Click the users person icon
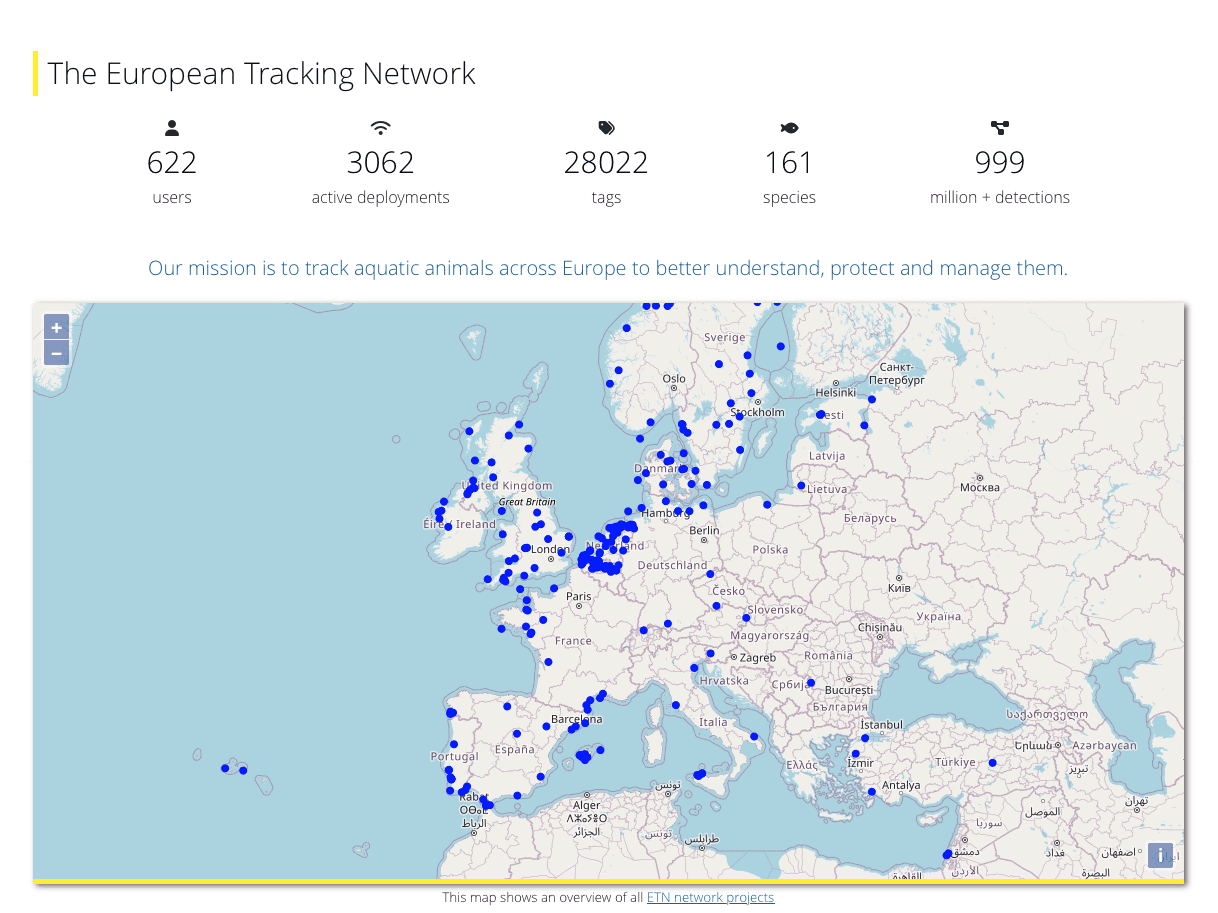The image size is (1218, 913). pos(172,128)
